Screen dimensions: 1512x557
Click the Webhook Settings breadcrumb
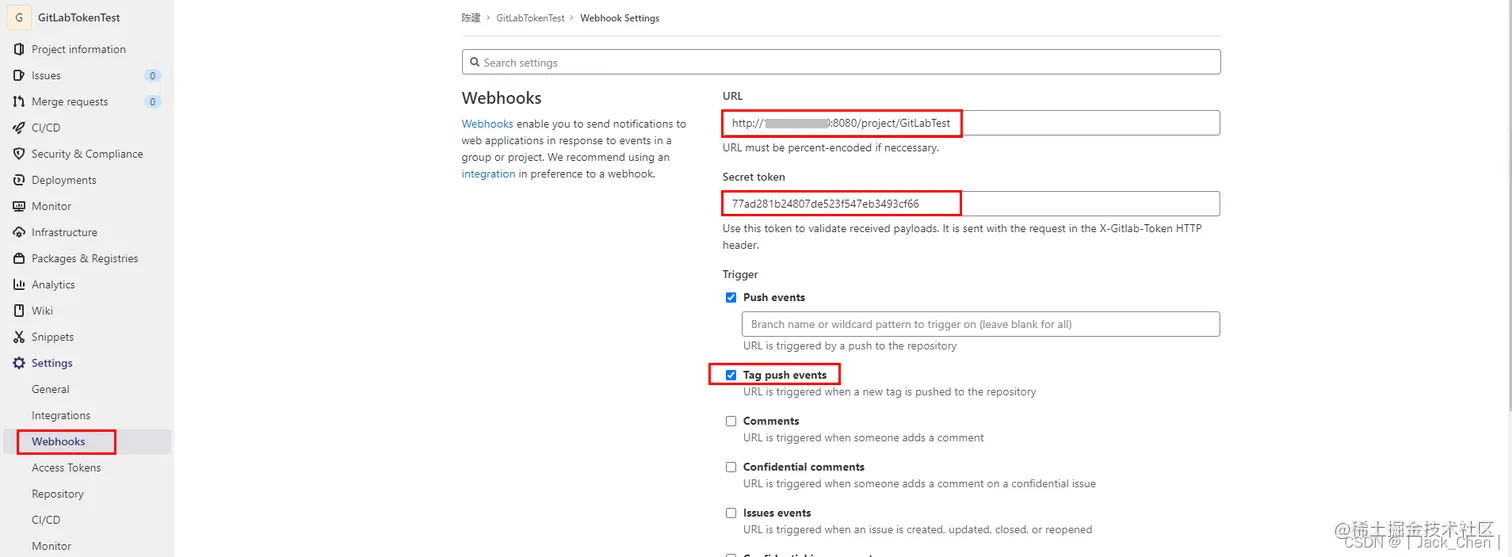tap(620, 18)
